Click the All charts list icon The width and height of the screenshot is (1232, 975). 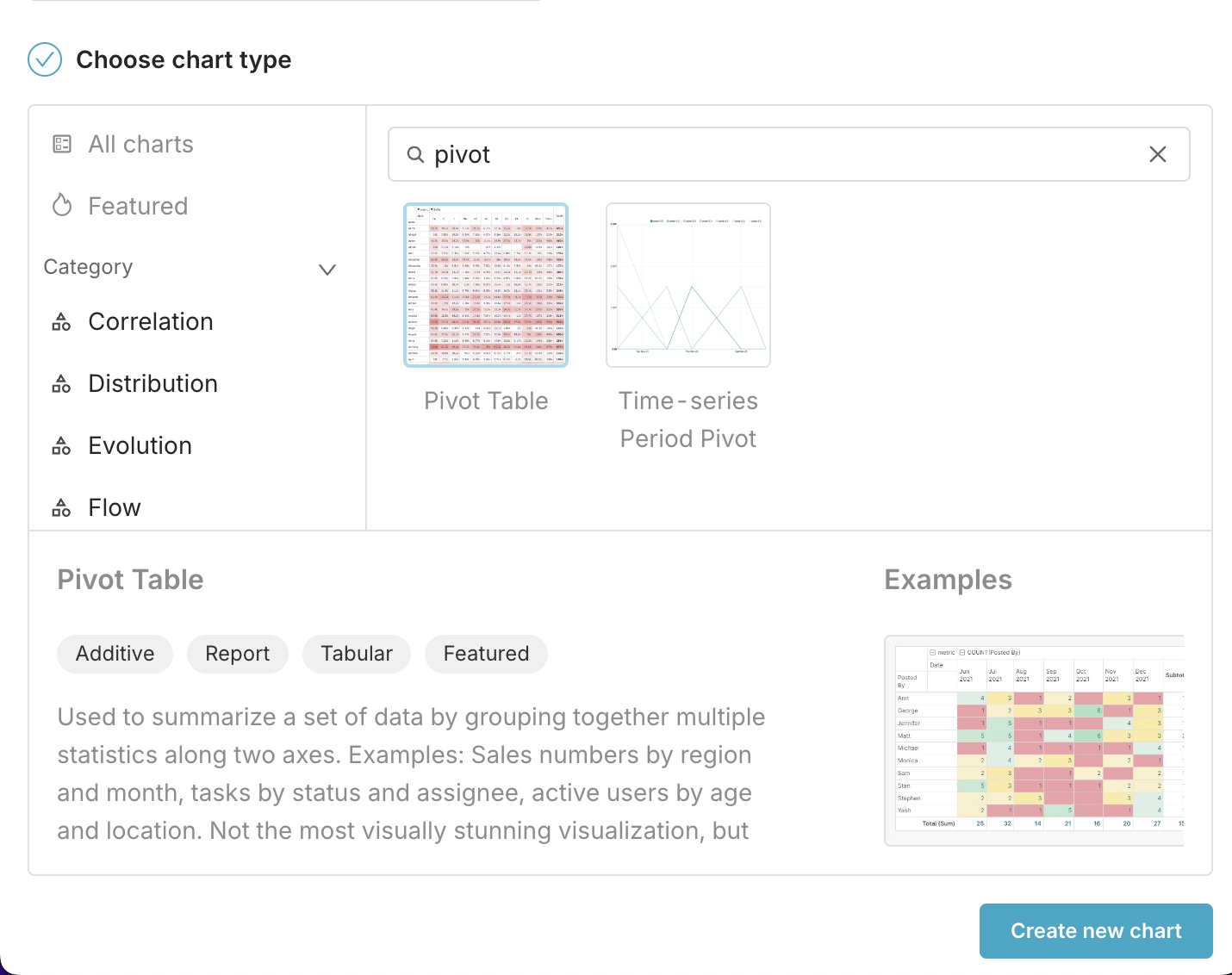pyautogui.click(x=62, y=144)
